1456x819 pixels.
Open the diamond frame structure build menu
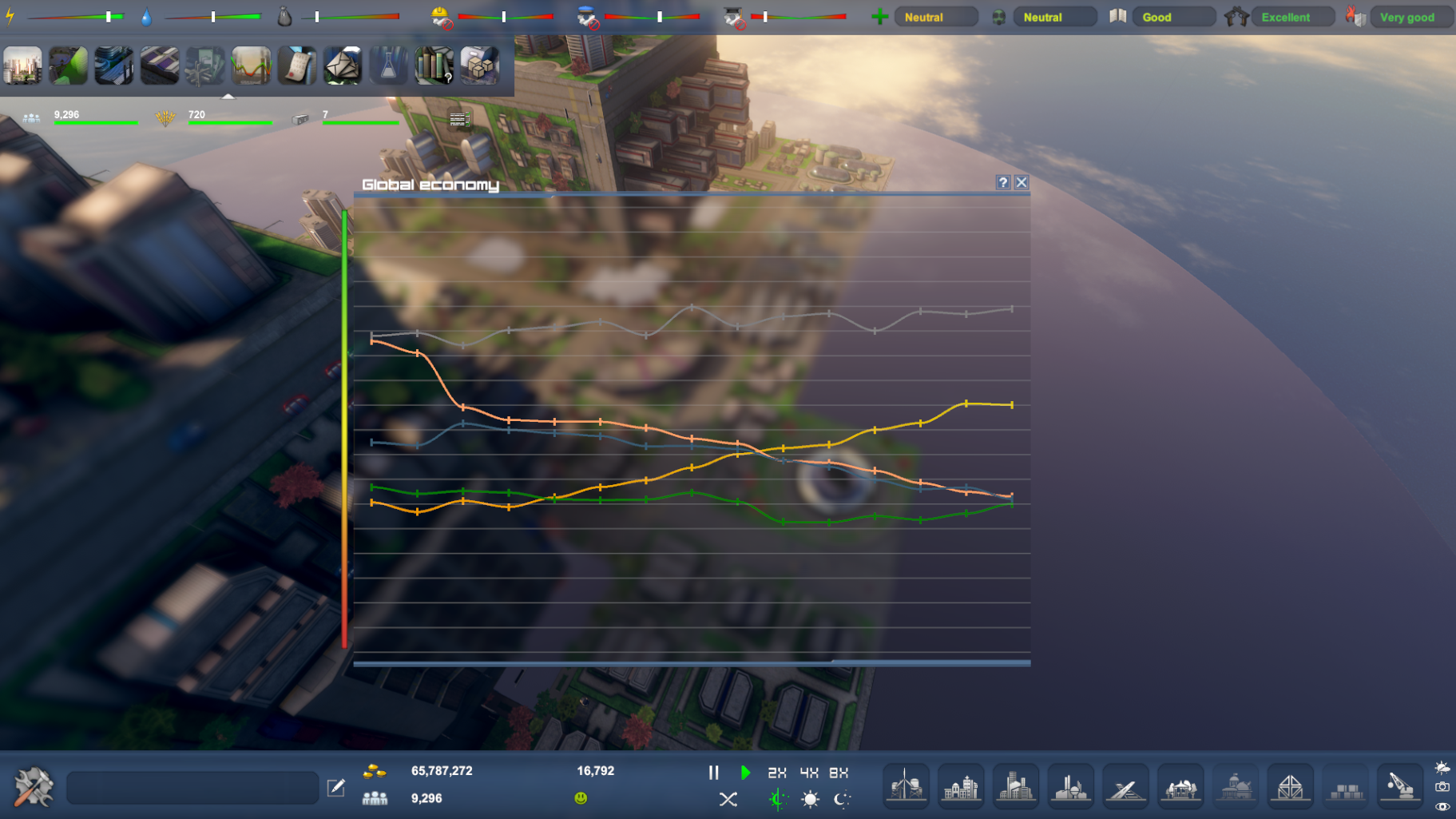click(1291, 787)
